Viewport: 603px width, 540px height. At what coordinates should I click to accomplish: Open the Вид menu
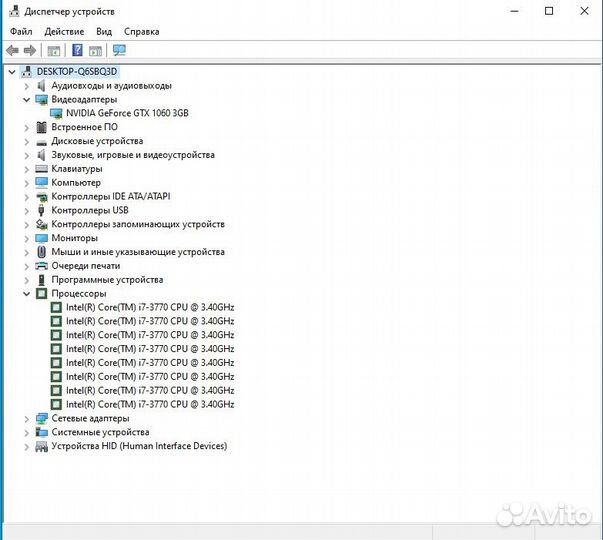coord(104,32)
